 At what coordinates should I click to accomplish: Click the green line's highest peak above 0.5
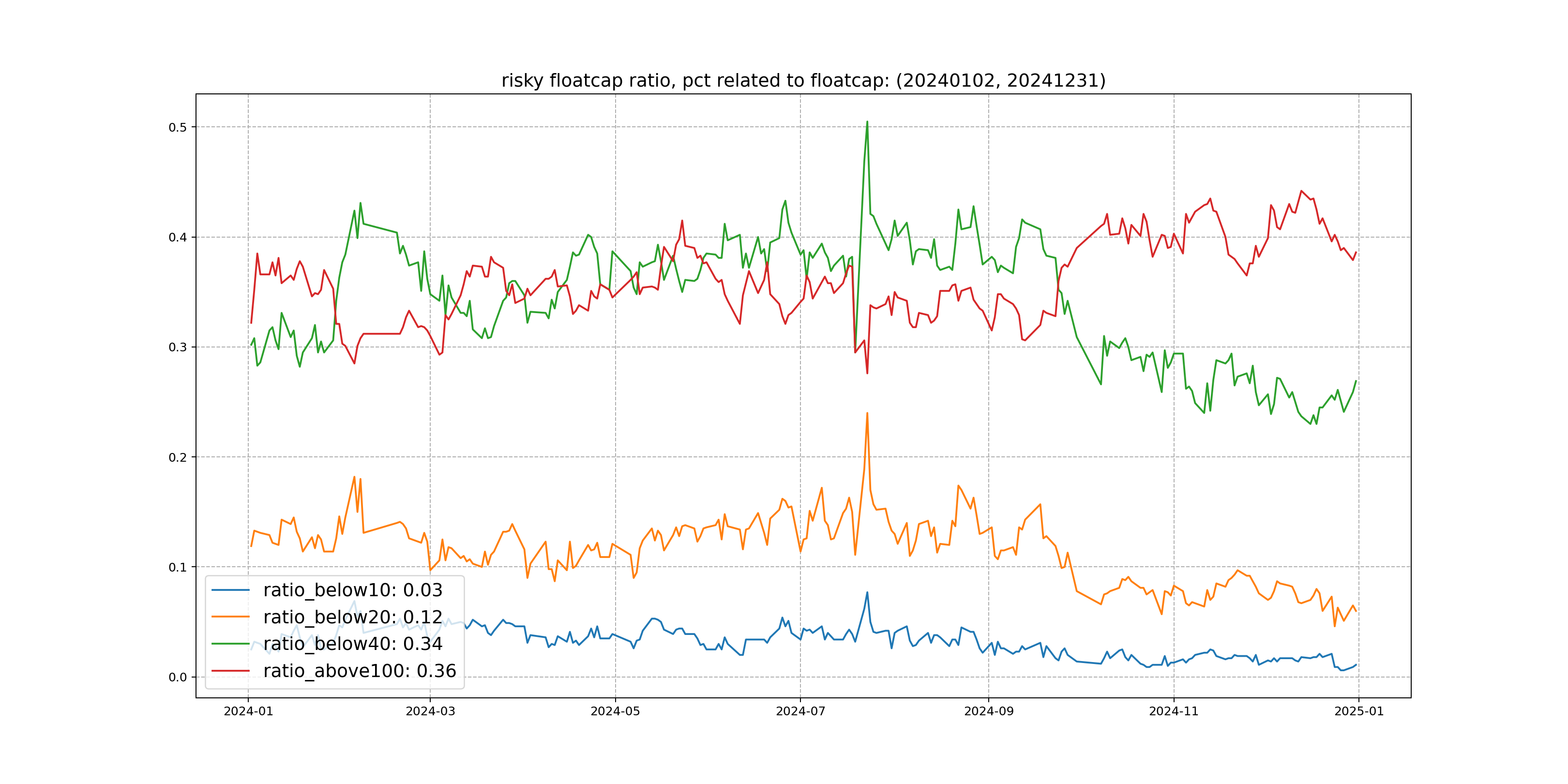pos(867,122)
